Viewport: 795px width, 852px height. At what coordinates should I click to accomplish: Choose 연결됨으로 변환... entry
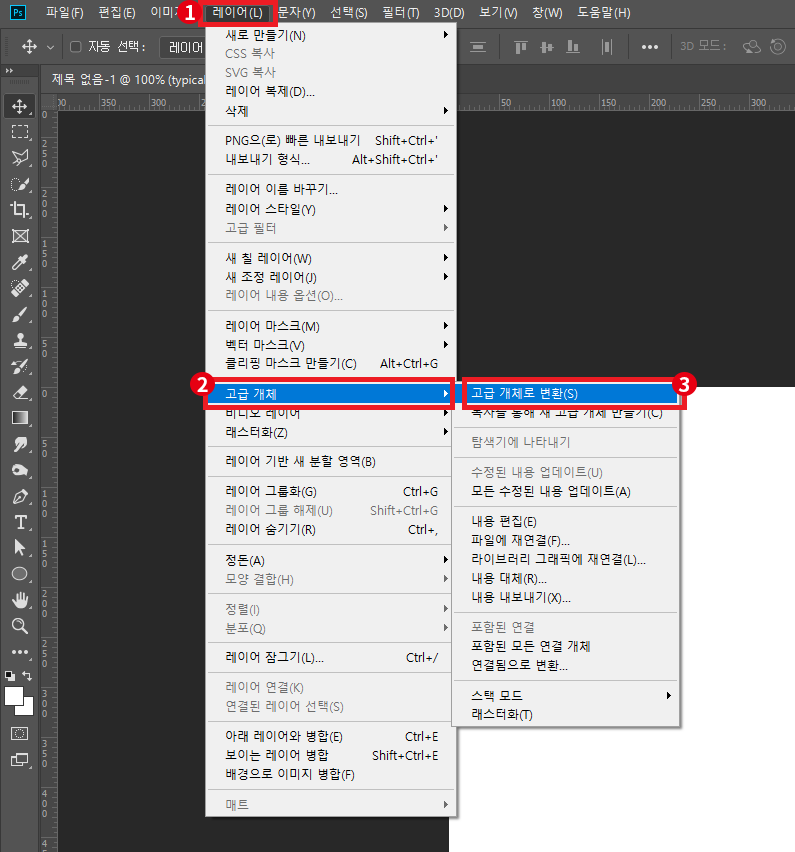[566, 665]
